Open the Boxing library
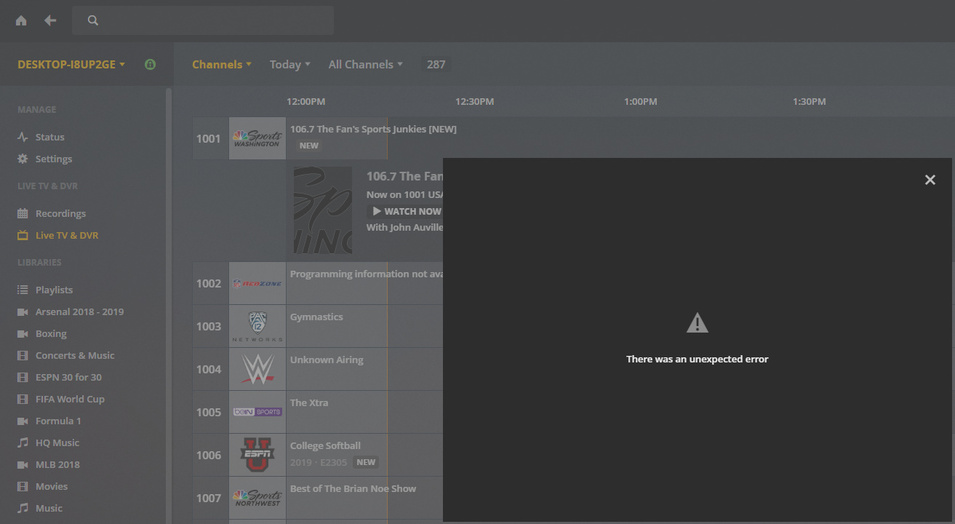The height and width of the screenshot is (524, 955). (51, 334)
